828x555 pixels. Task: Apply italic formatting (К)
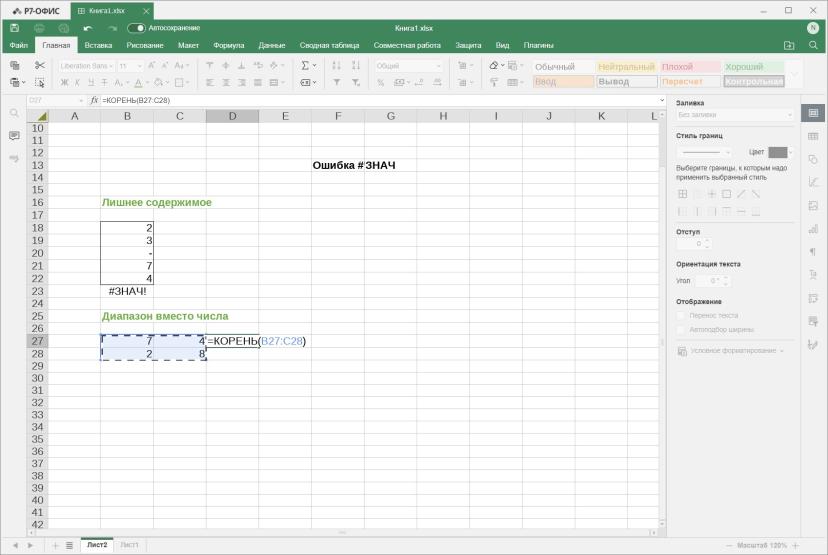(77, 82)
